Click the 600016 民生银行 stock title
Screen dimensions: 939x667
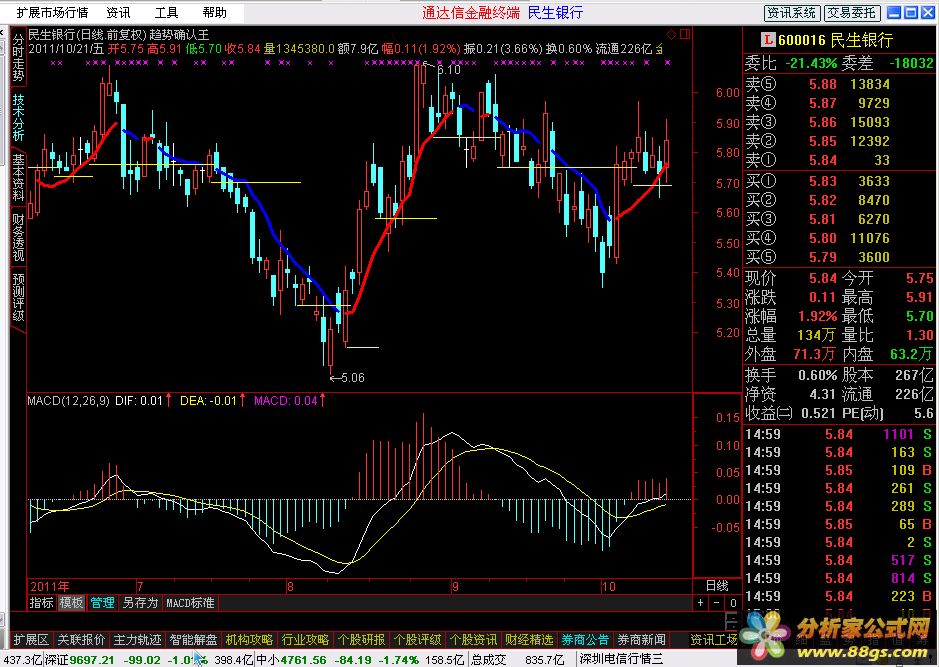835,40
